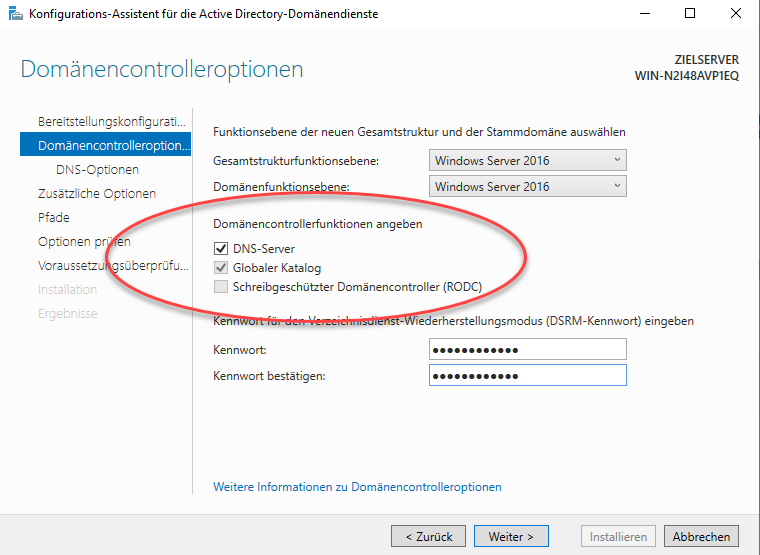Close the Active Directory assistant window
Screen dimensions: 760x555
coord(736,14)
